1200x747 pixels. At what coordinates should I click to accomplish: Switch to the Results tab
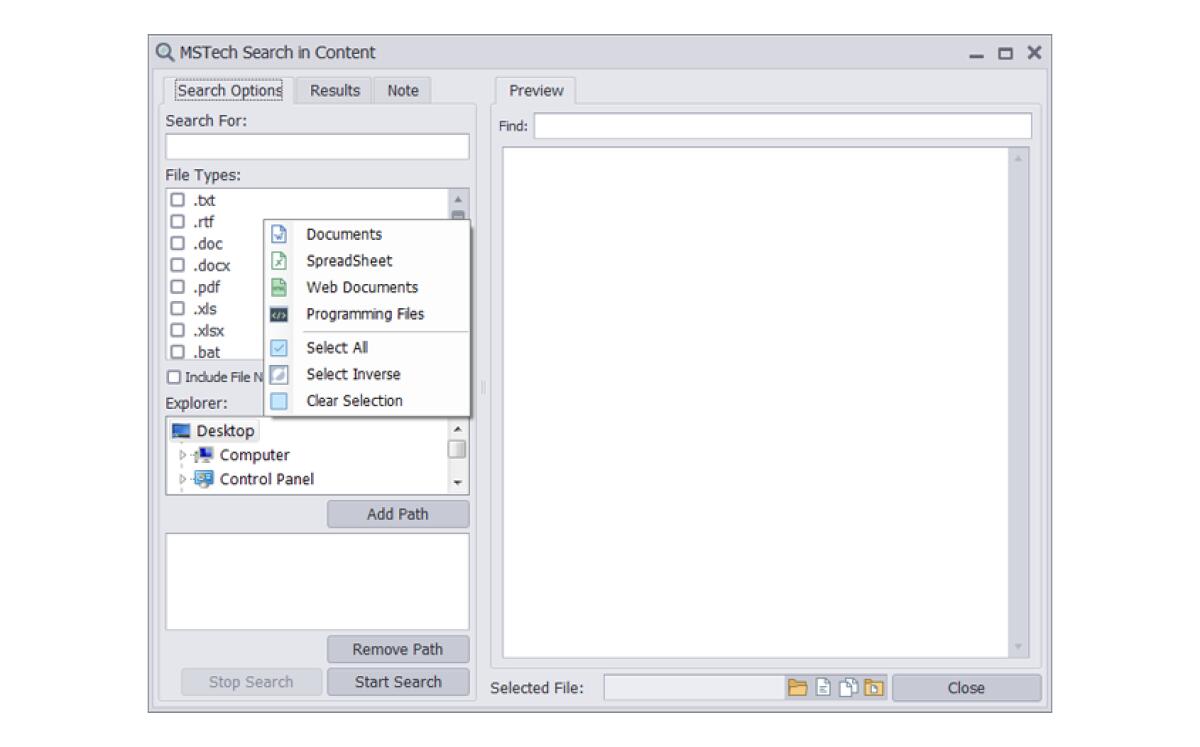tap(334, 90)
